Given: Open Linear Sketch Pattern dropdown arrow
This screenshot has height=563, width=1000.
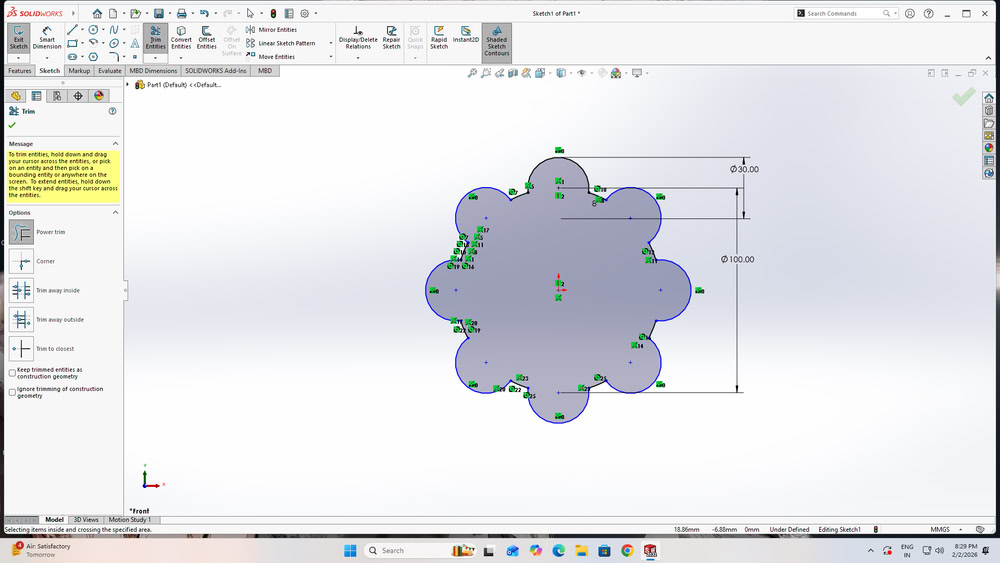Looking at the screenshot, I should [331, 43].
